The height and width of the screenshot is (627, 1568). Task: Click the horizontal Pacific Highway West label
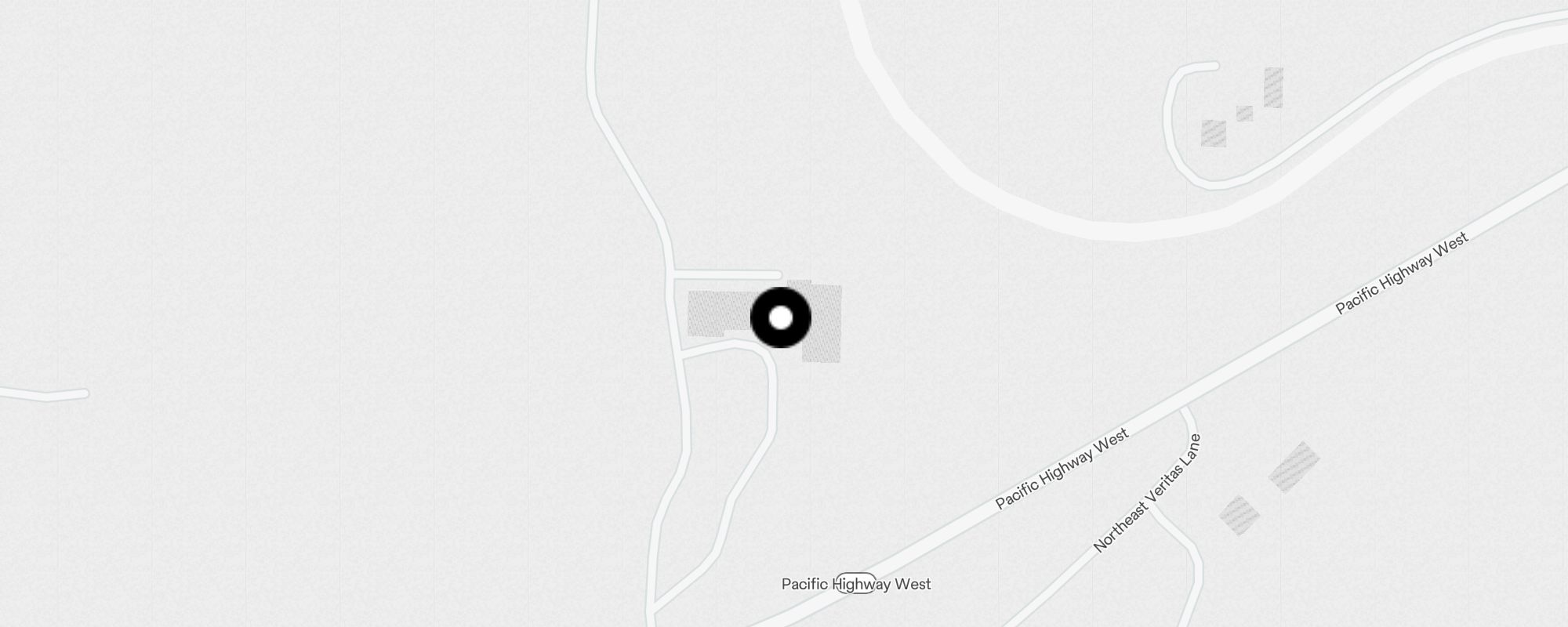click(x=856, y=584)
